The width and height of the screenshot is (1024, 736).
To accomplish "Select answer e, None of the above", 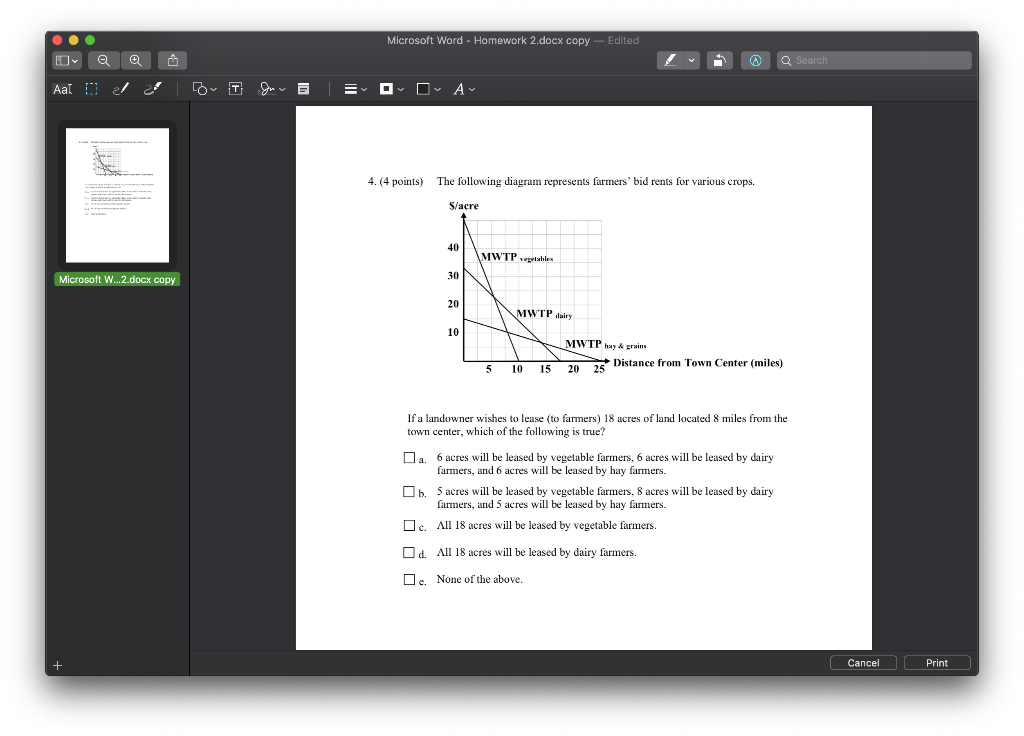I will [x=410, y=579].
